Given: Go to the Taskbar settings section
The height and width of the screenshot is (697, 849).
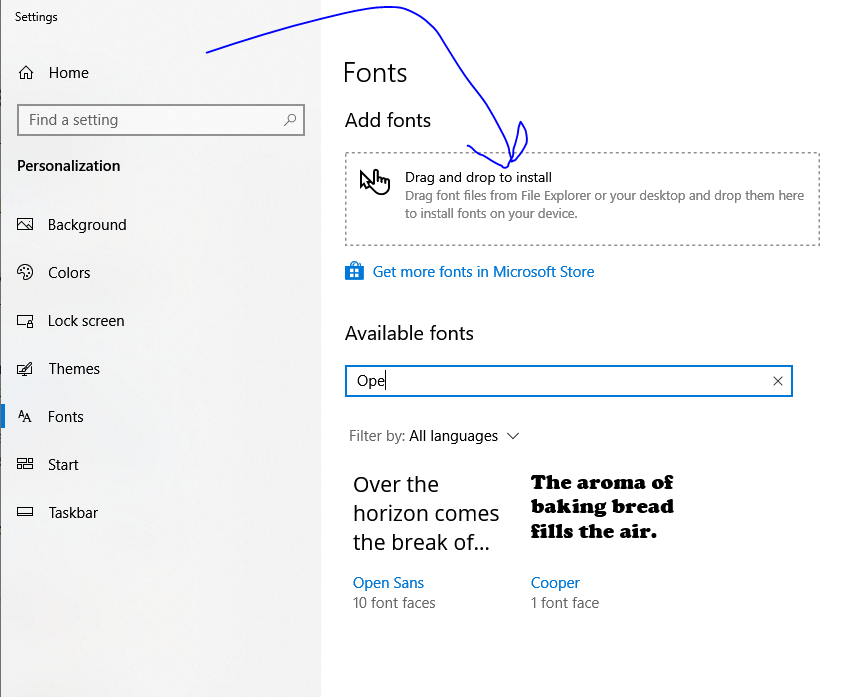Looking at the screenshot, I should [73, 513].
